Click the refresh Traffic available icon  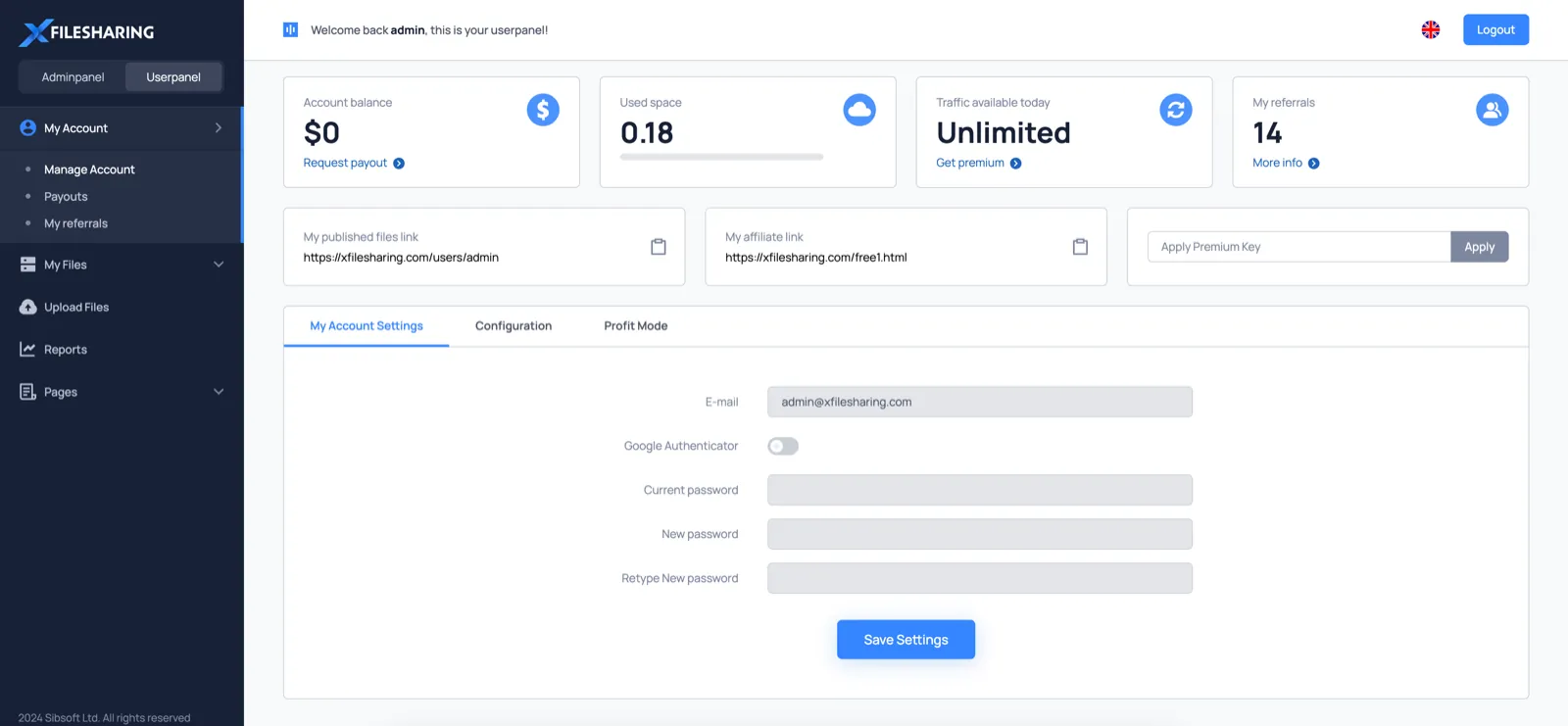coord(1176,110)
